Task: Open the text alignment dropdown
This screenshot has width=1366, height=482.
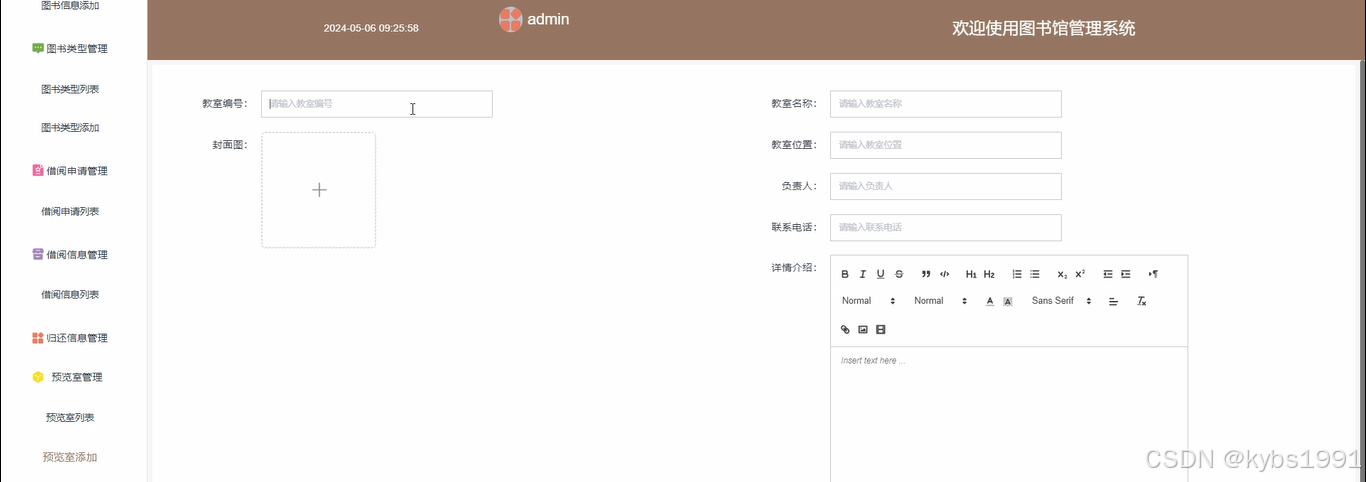Action: (x=1113, y=301)
